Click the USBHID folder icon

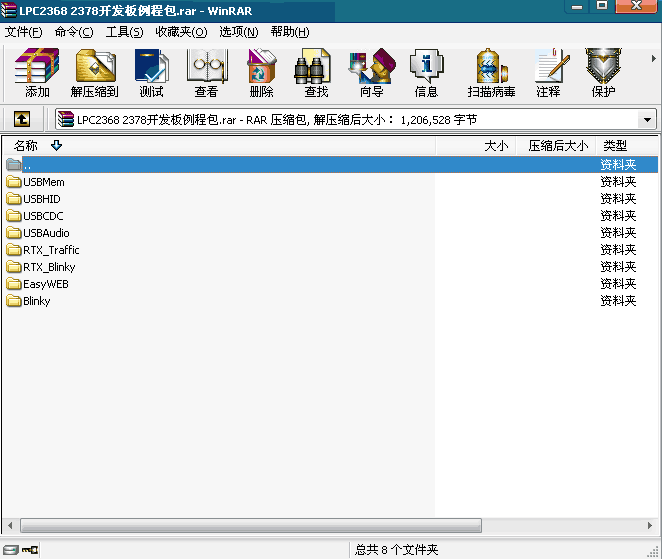(x=14, y=199)
